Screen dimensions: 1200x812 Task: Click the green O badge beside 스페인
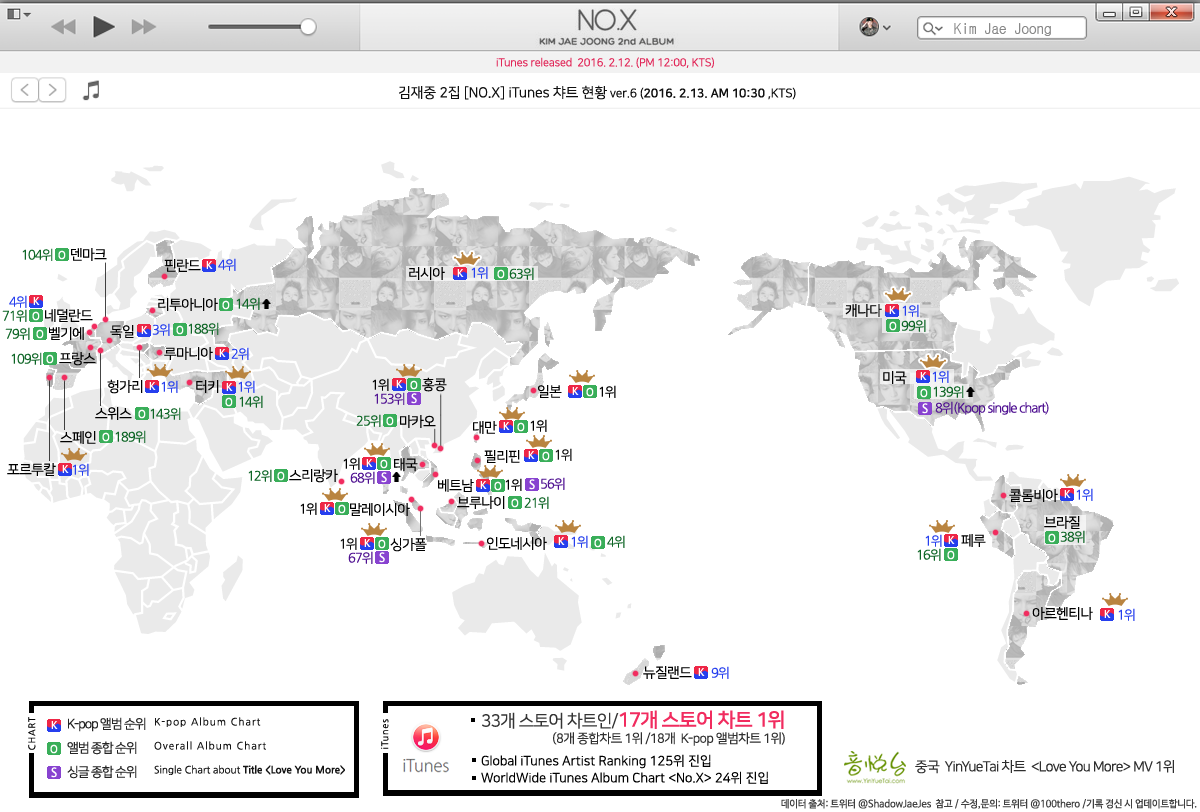pyautogui.click(x=105, y=437)
